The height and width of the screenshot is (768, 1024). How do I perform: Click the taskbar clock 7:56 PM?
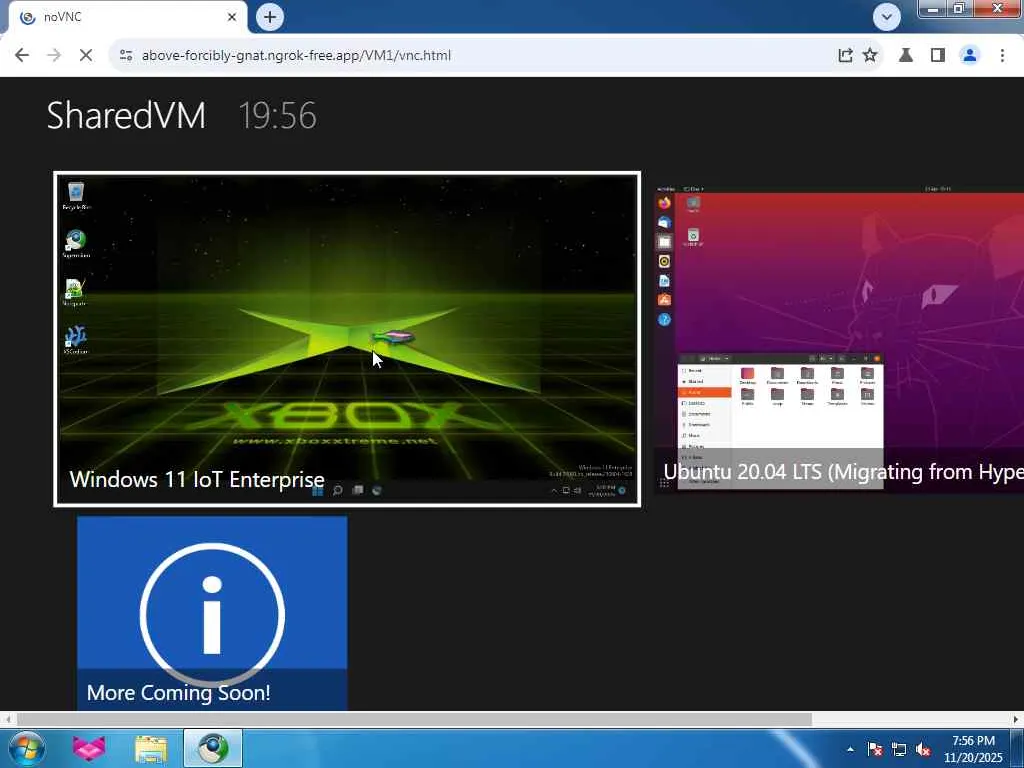pos(973,749)
